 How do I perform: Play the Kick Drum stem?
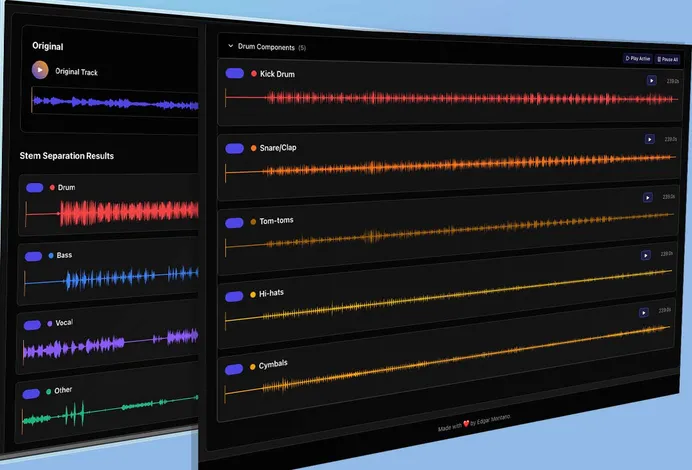[x=651, y=80]
